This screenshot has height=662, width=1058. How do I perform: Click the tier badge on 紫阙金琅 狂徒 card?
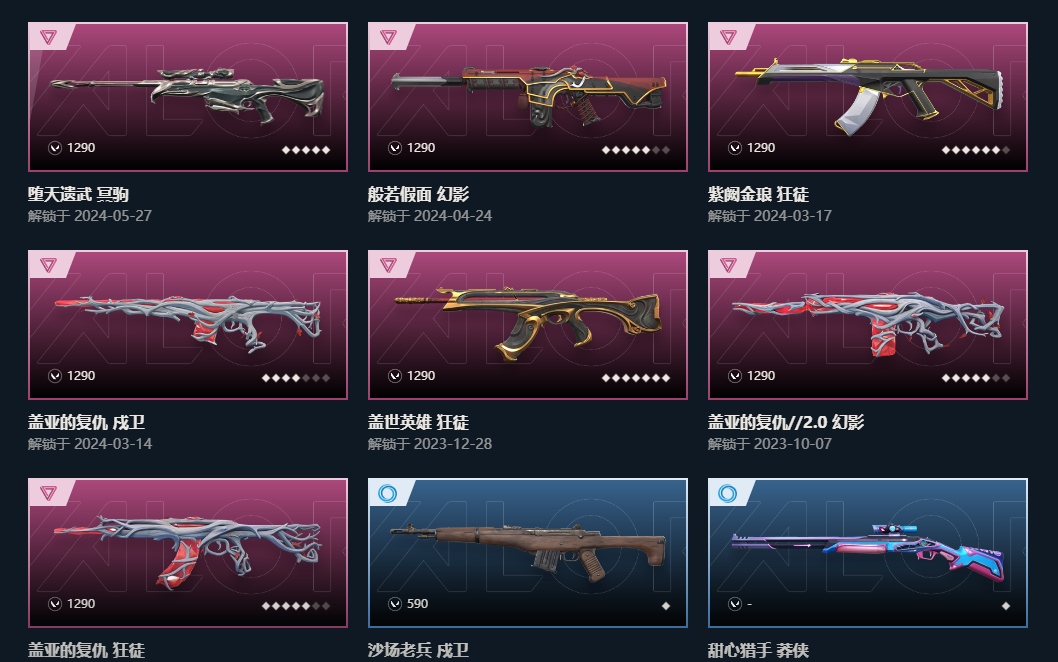729,36
